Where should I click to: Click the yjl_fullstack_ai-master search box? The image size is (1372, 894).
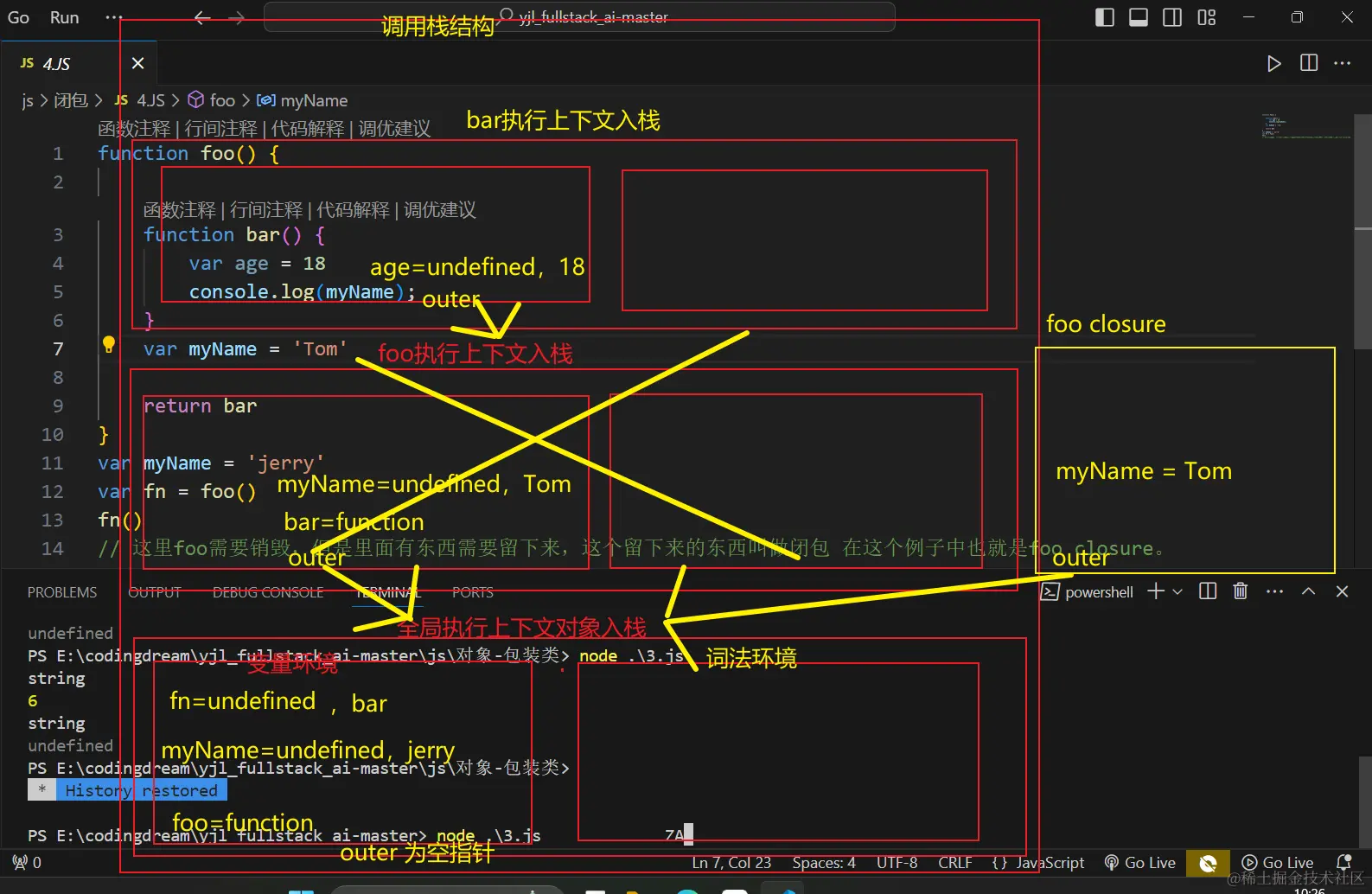tap(579, 16)
